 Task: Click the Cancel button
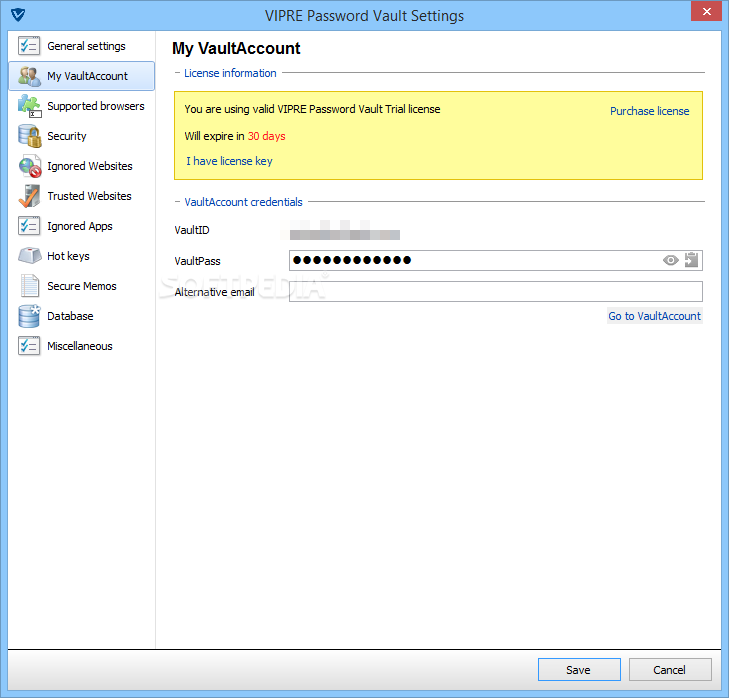coord(669,670)
